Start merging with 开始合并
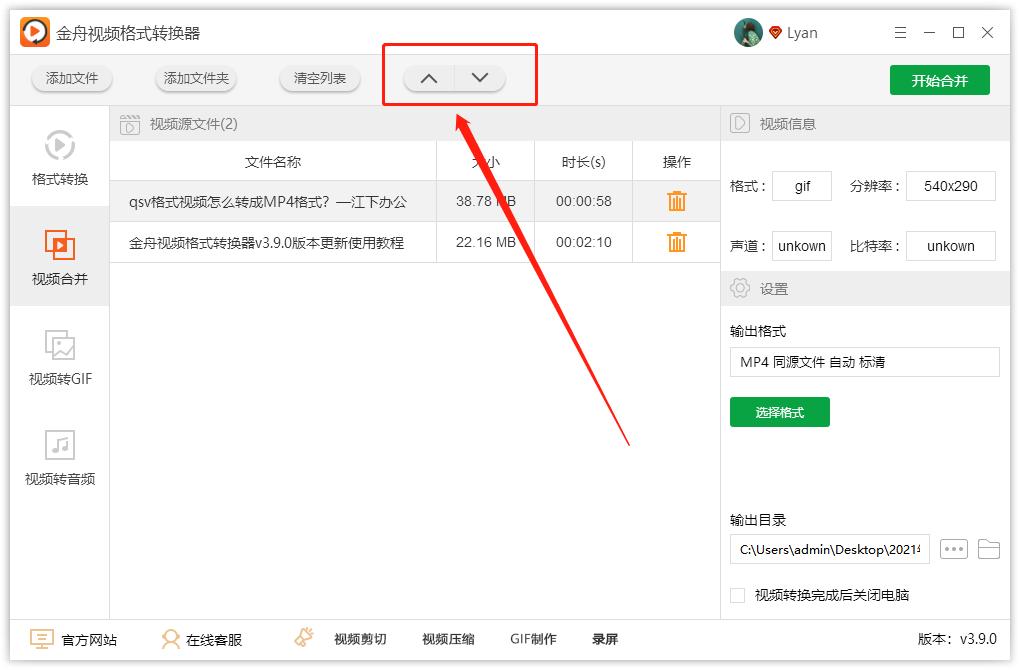The image size is (1020, 670). click(939, 80)
